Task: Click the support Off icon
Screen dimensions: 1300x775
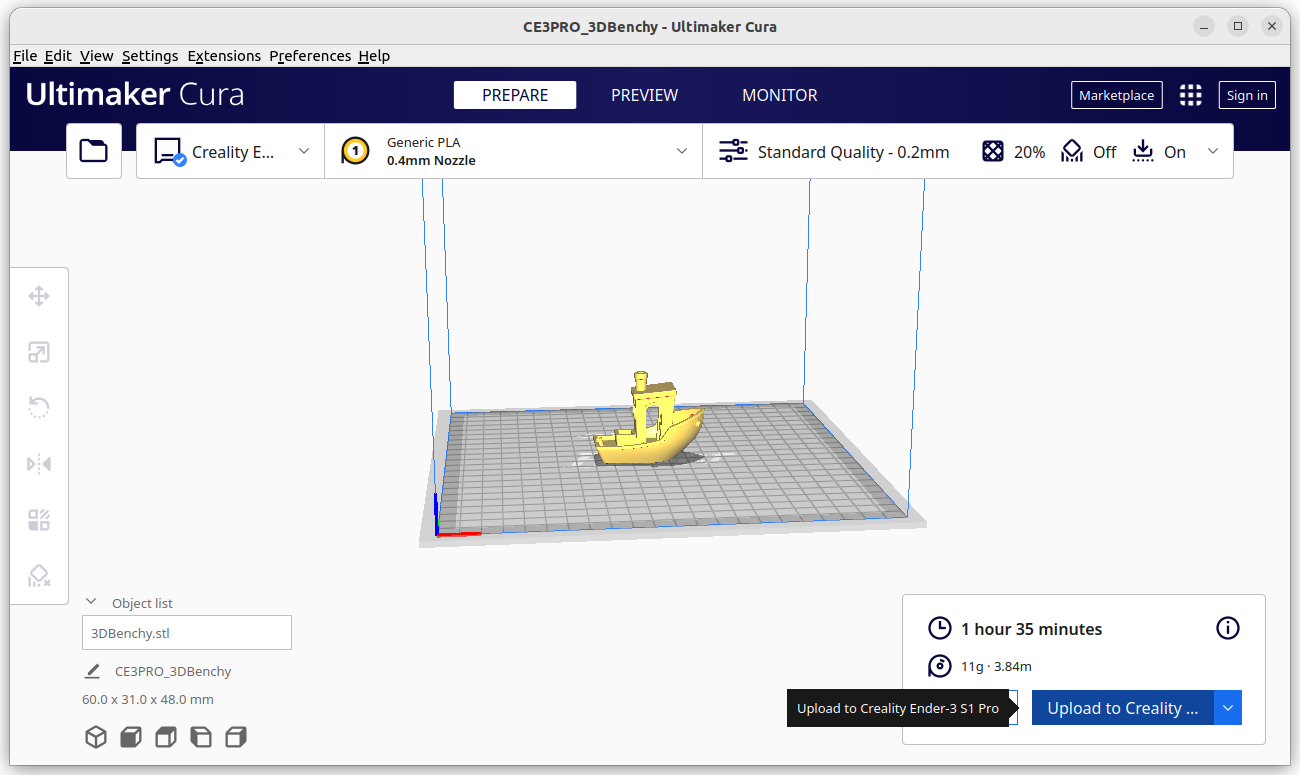Action: [x=1072, y=151]
